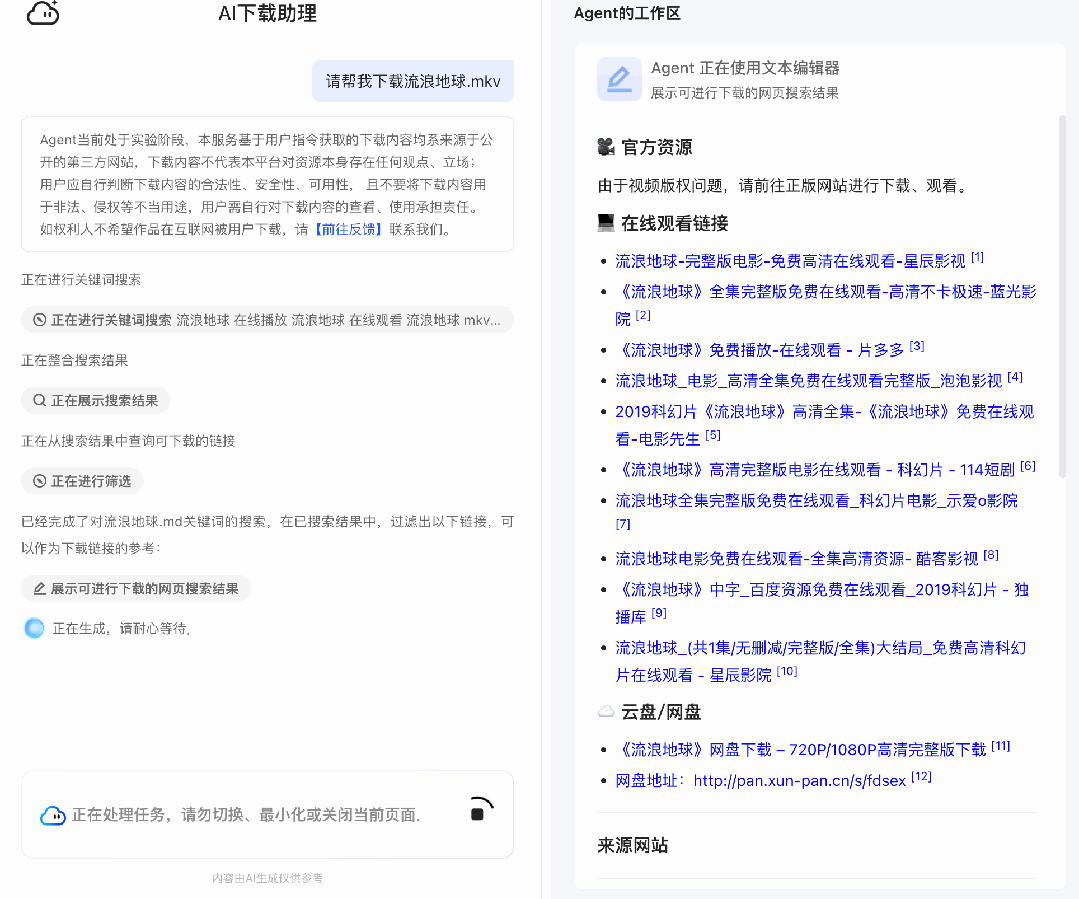This screenshot has height=899, width=1079.
Task: Click the cloud icon in the input box
Action: pyautogui.click(x=53, y=815)
